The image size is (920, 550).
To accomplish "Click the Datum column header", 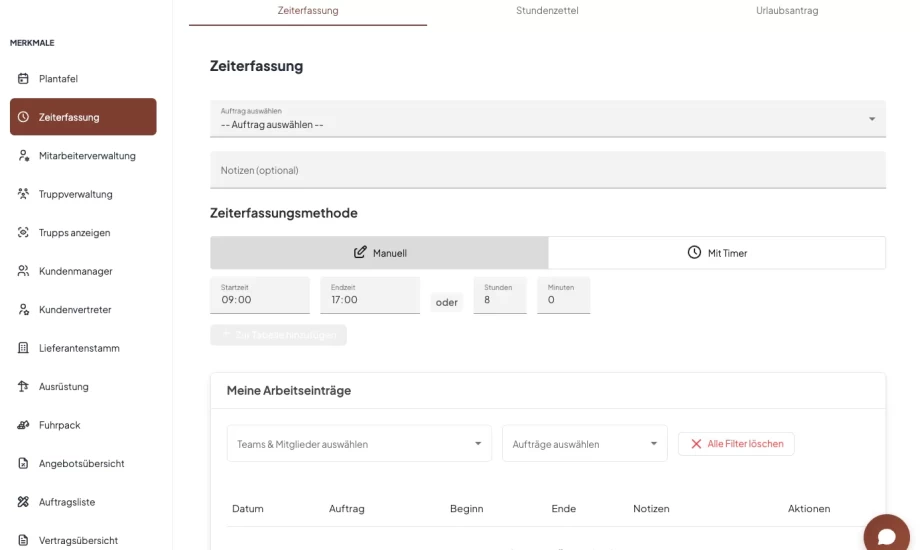I will pos(248,508).
